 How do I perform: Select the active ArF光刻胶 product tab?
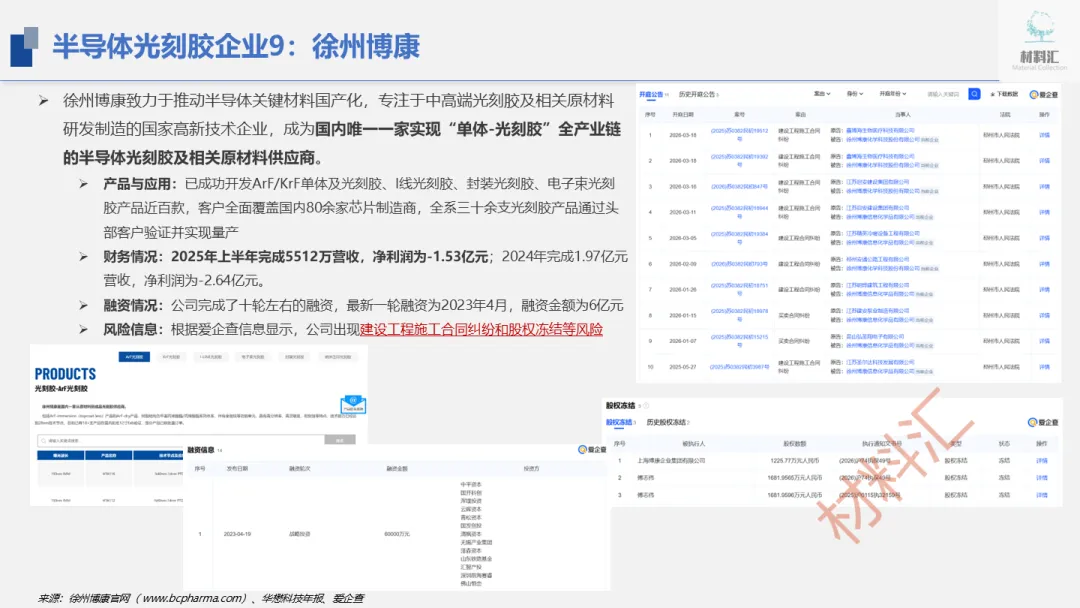point(134,357)
